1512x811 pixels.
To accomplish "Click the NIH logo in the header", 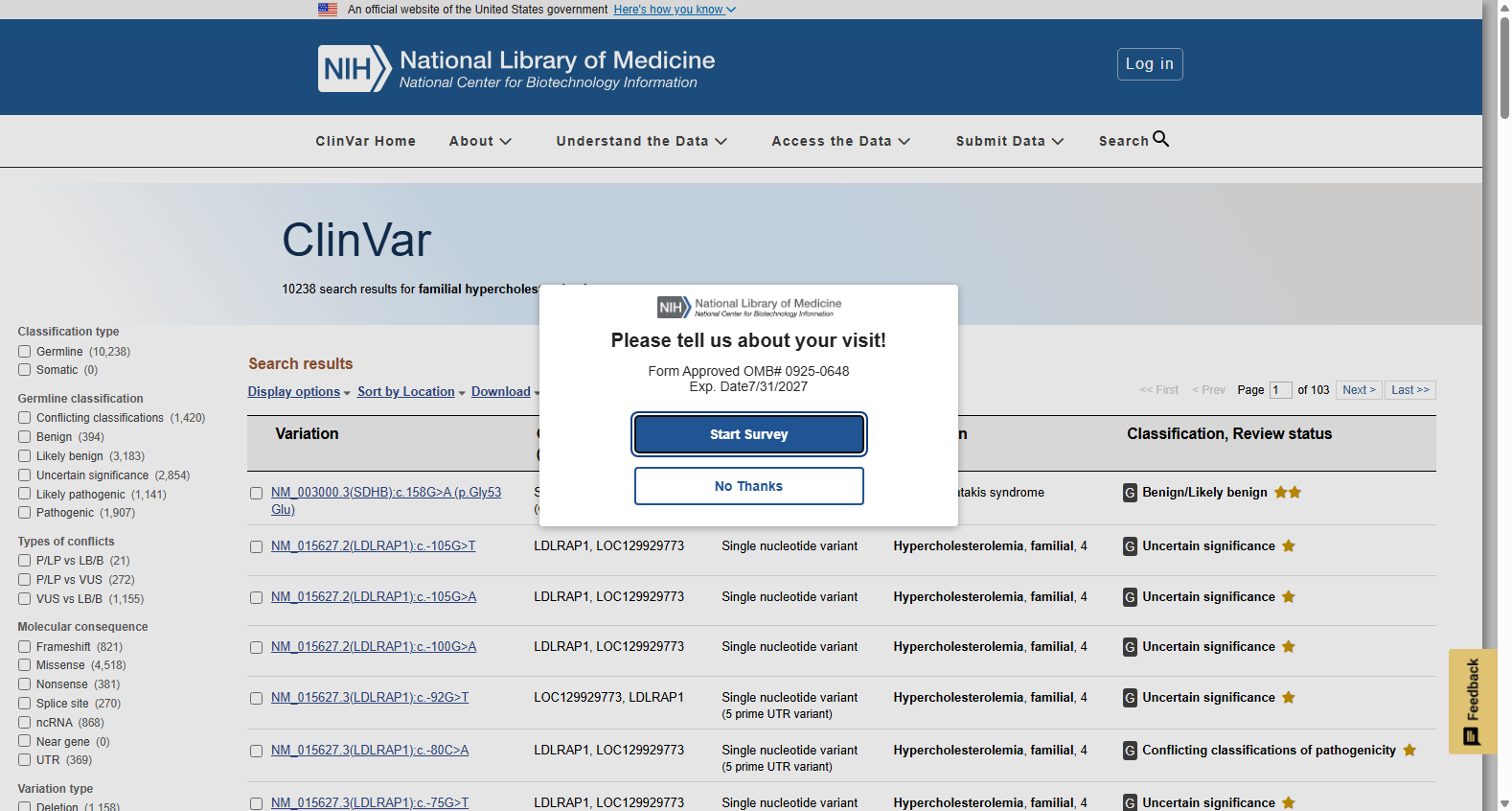I will 355,69.
